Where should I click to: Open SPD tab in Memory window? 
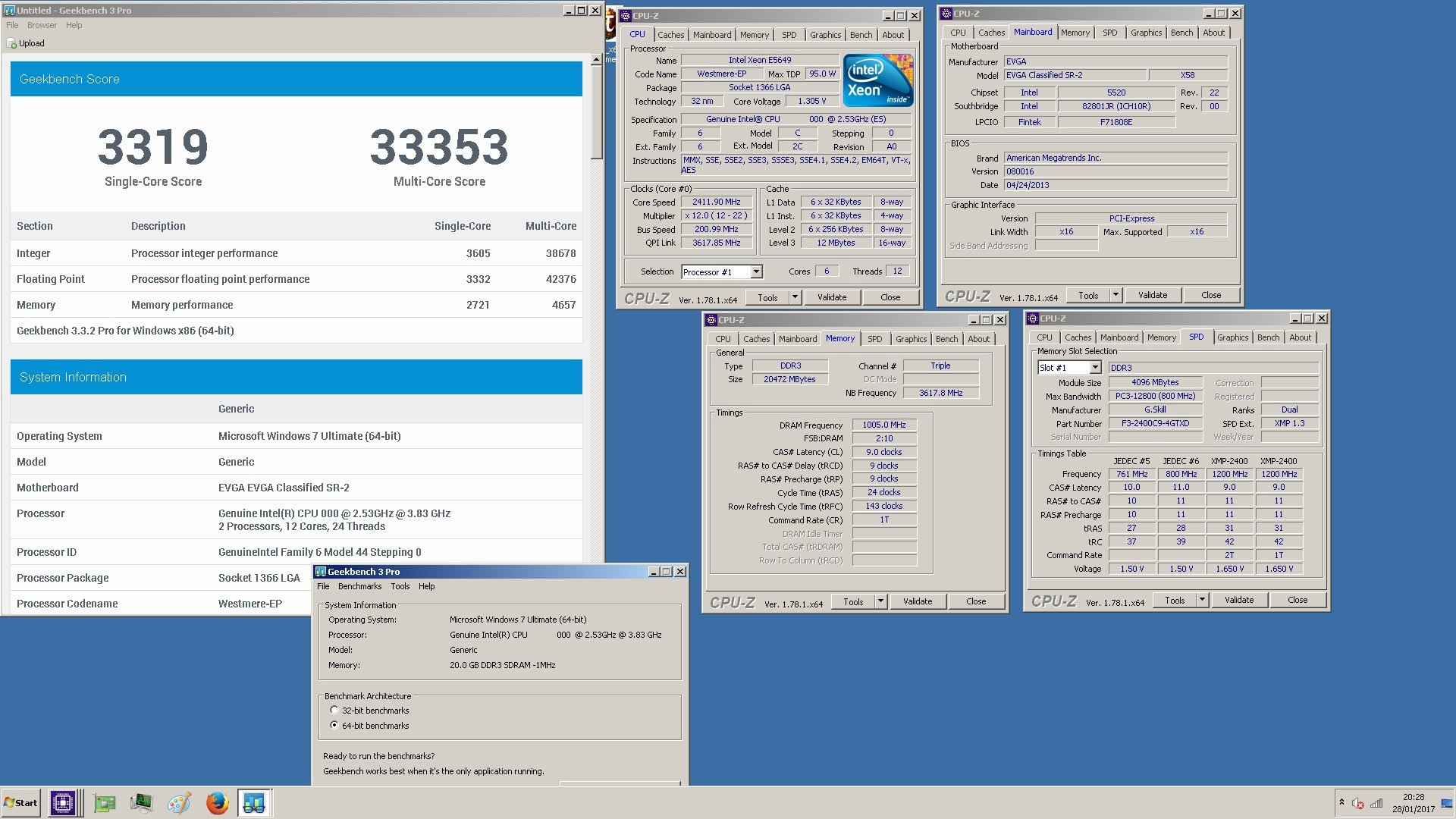(x=875, y=339)
